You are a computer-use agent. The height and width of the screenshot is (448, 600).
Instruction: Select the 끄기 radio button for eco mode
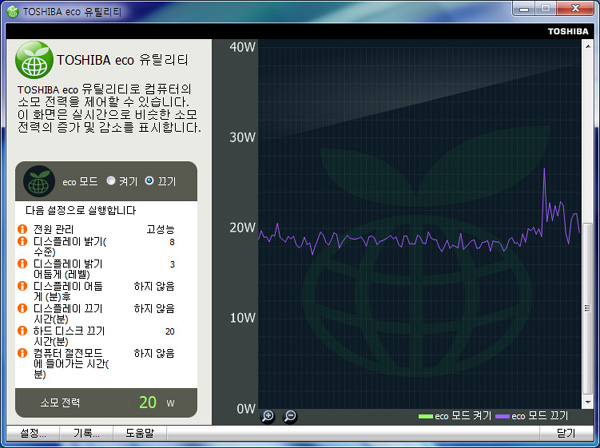(150, 181)
